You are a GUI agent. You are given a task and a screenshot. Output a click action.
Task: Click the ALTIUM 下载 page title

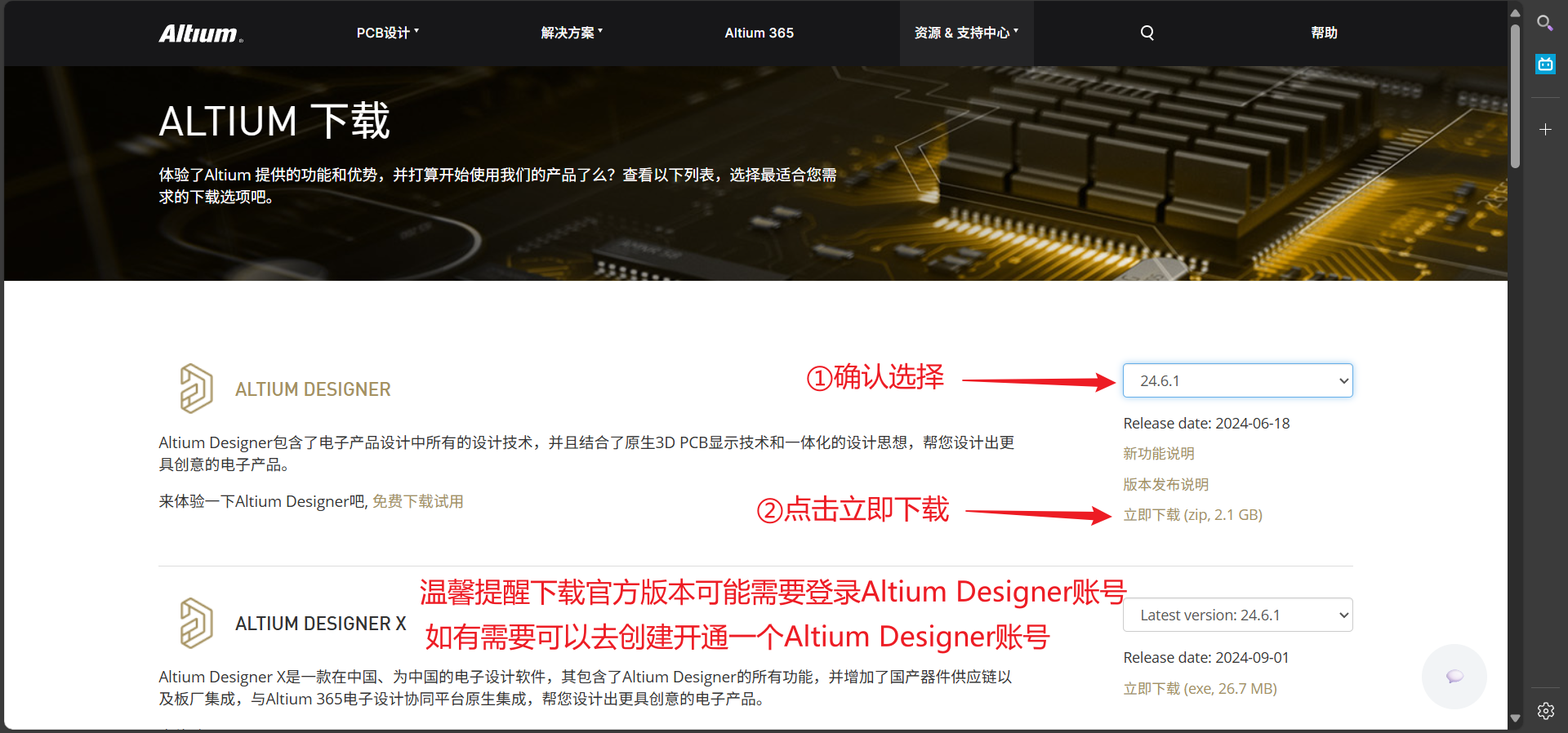click(x=274, y=122)
